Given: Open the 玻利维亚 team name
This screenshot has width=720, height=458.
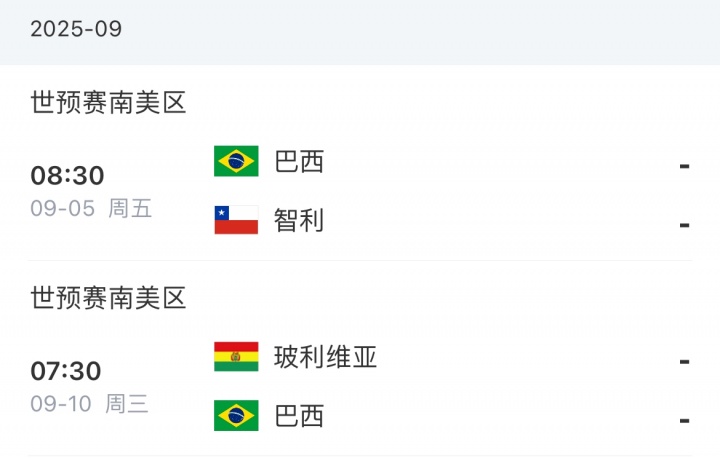Looking at the screenshot, I should click(325, 357).
